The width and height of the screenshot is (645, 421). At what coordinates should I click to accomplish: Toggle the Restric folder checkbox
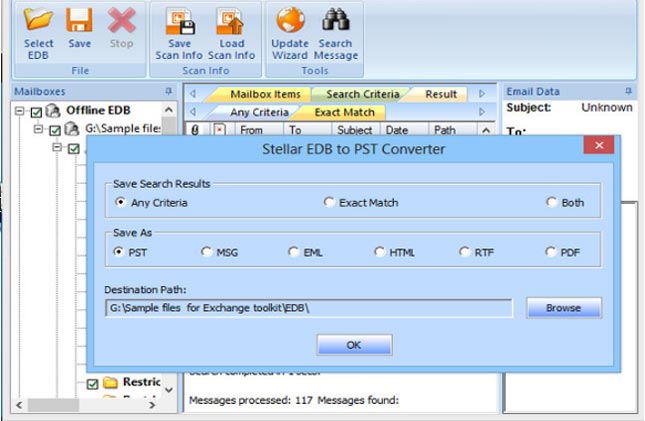point(93,384)
